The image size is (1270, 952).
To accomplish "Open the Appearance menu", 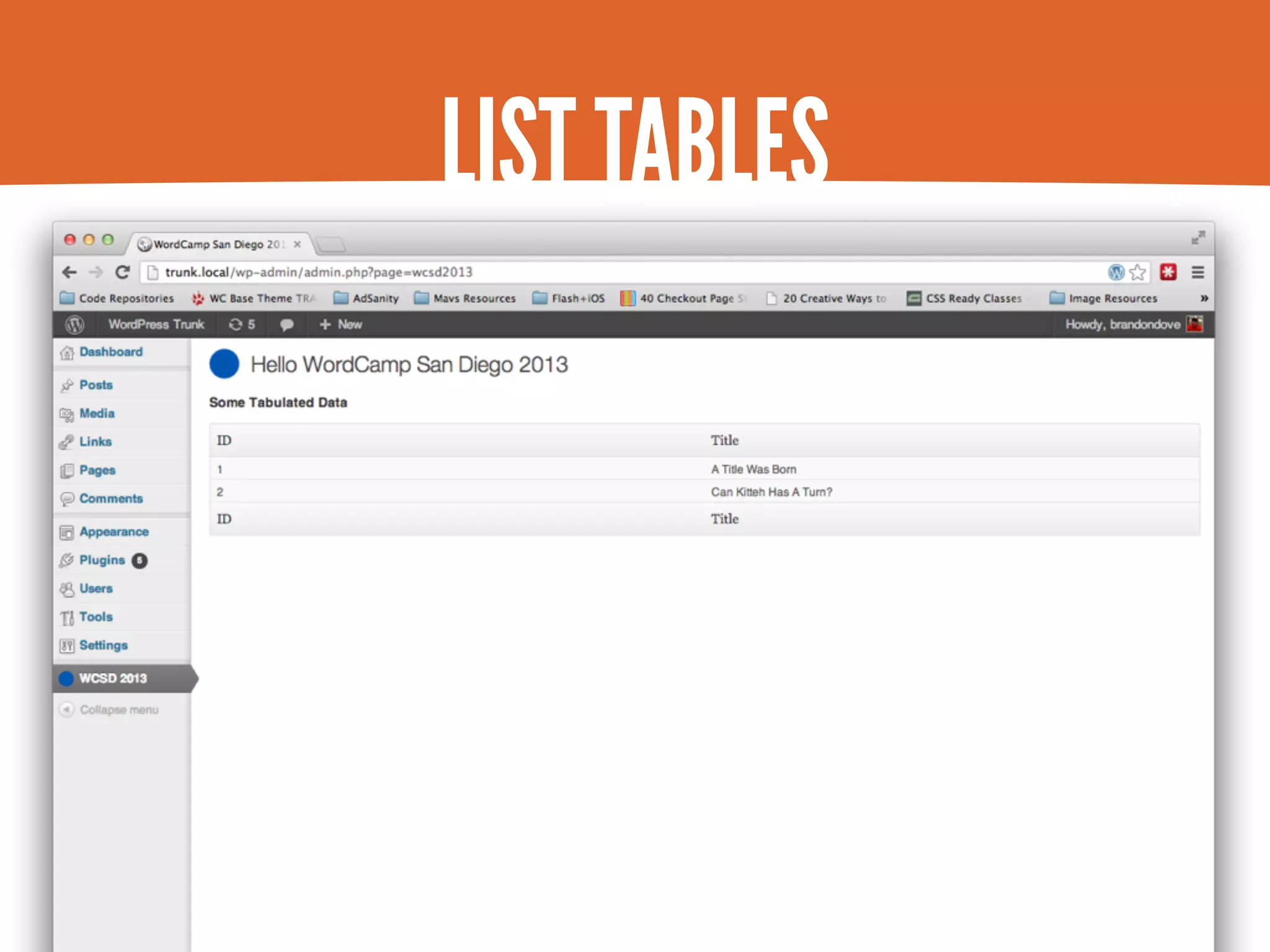I will tap(114, 532).
